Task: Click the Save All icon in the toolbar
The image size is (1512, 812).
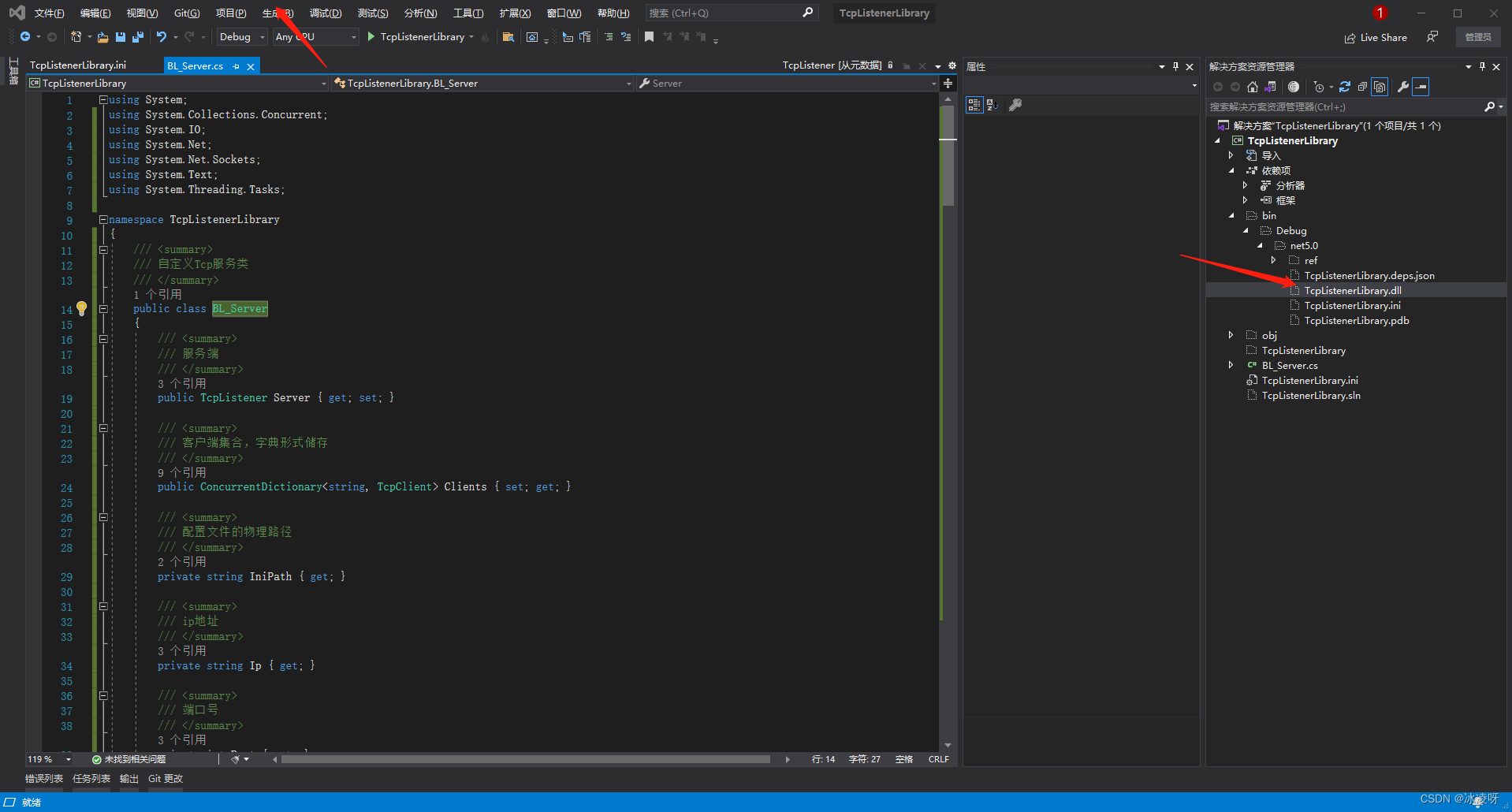Action: pyautogui.click(x=137, y=36)
